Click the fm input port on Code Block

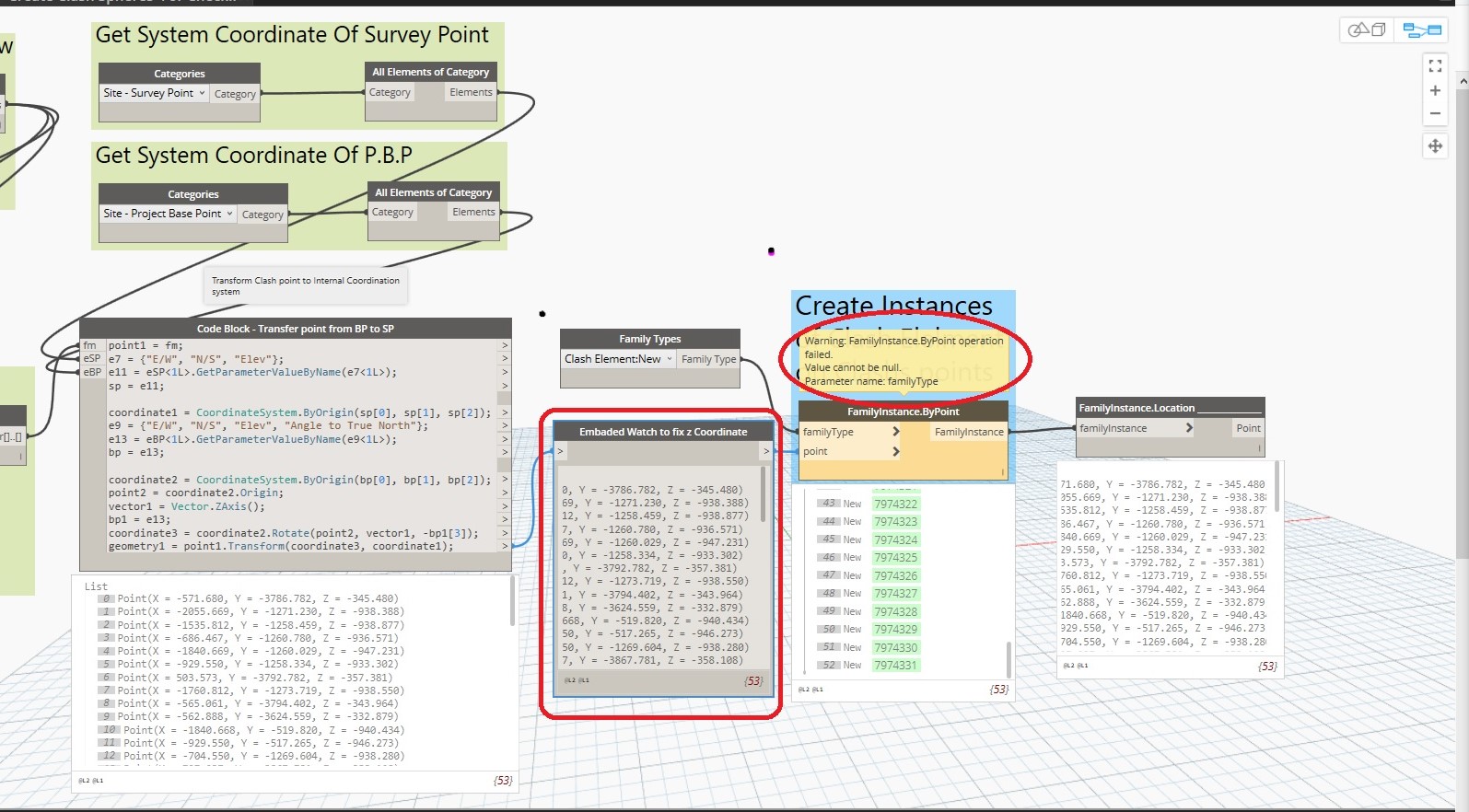89,345
